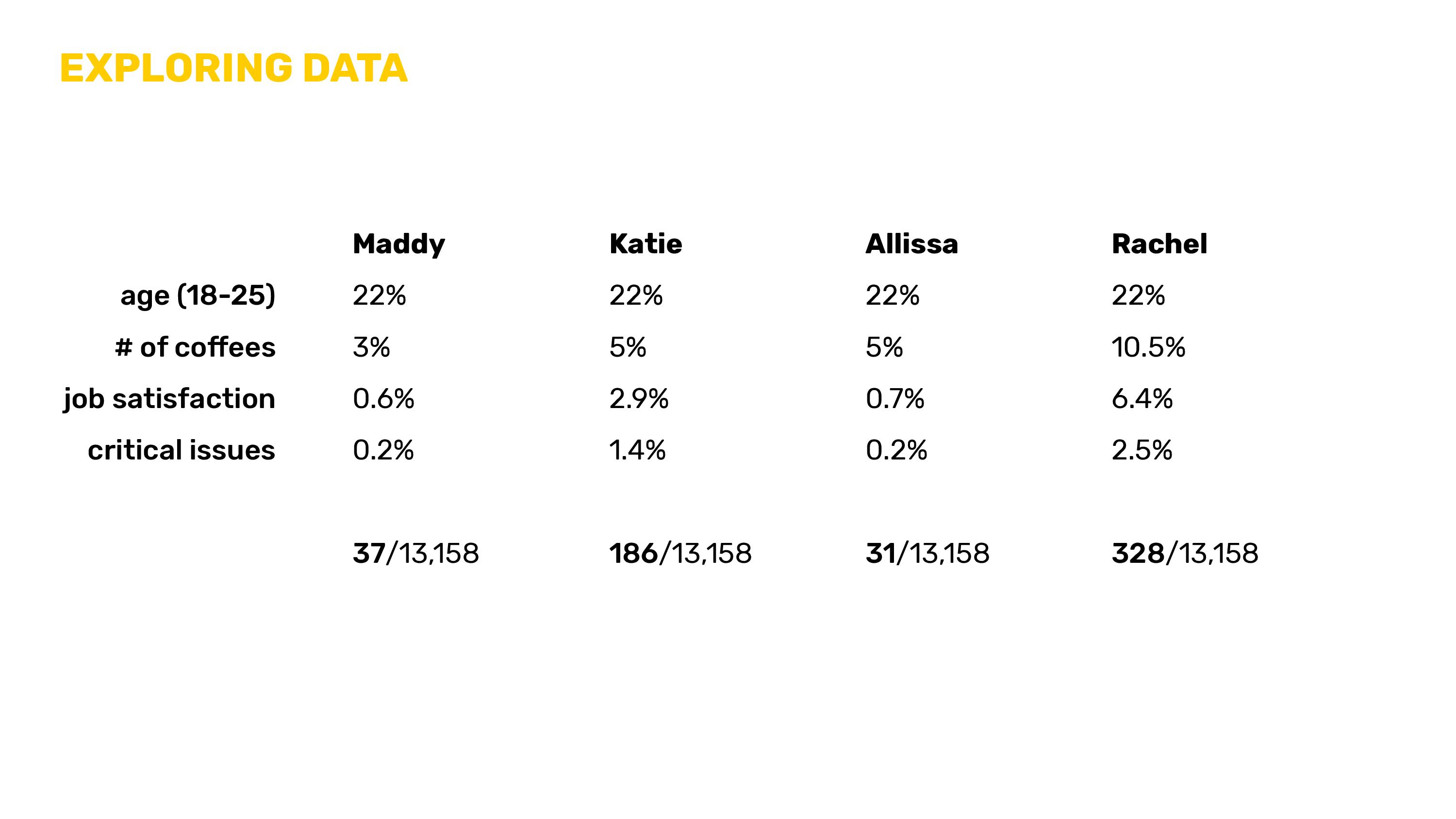Click the Rachel column header
The width and height of the screenshot is (1456, 819).
tap(1158, 244)
